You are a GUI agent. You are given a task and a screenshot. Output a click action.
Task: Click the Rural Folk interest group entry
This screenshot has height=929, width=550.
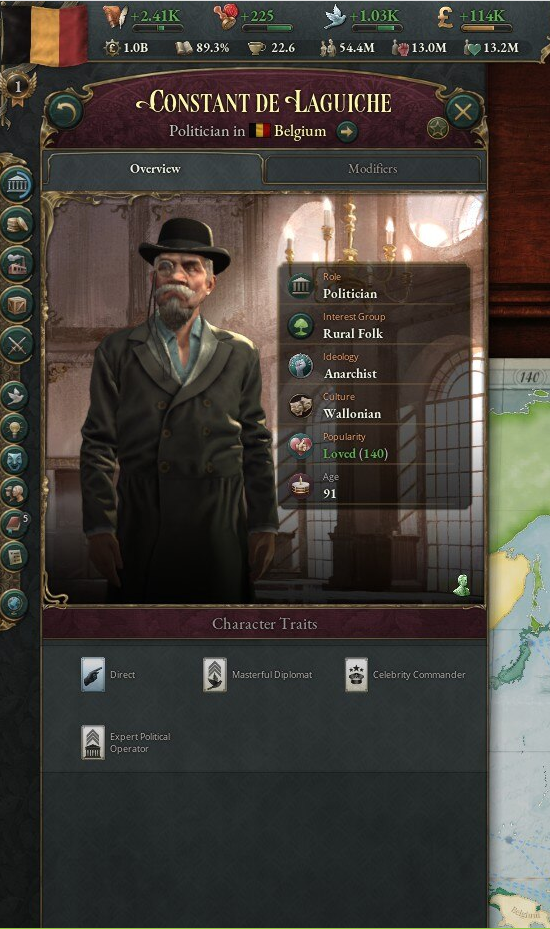[x=375, y=326]
